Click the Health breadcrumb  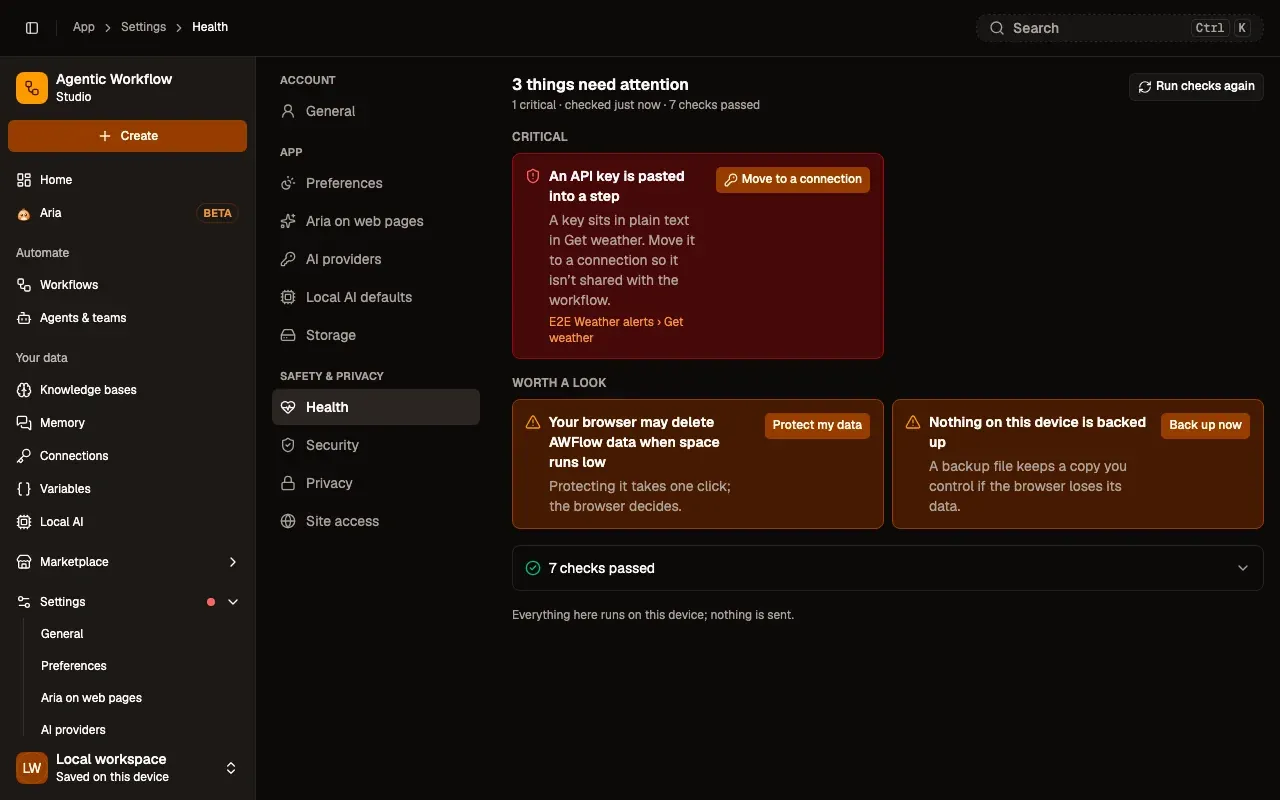pyautogui.click(x=210, y=27)
